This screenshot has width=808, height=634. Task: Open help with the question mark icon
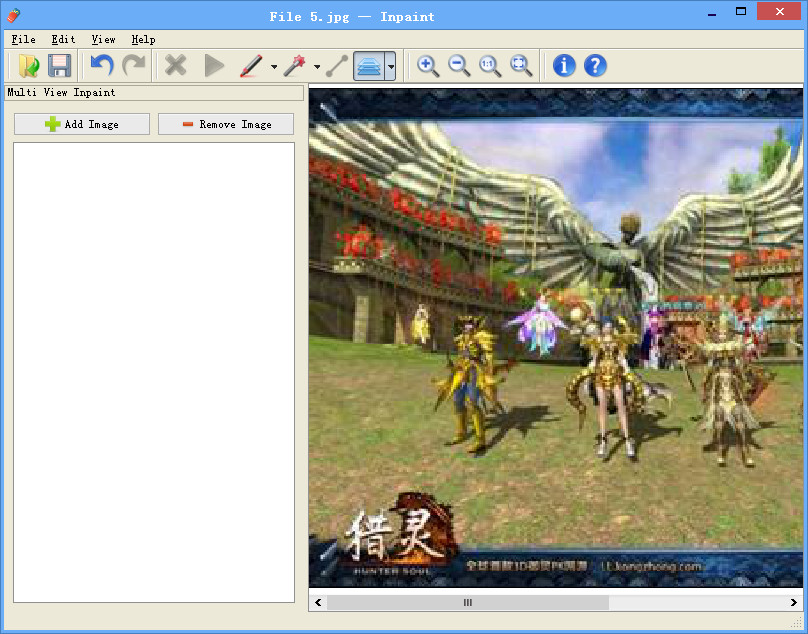pyautogui.click(x=595, y=65)
